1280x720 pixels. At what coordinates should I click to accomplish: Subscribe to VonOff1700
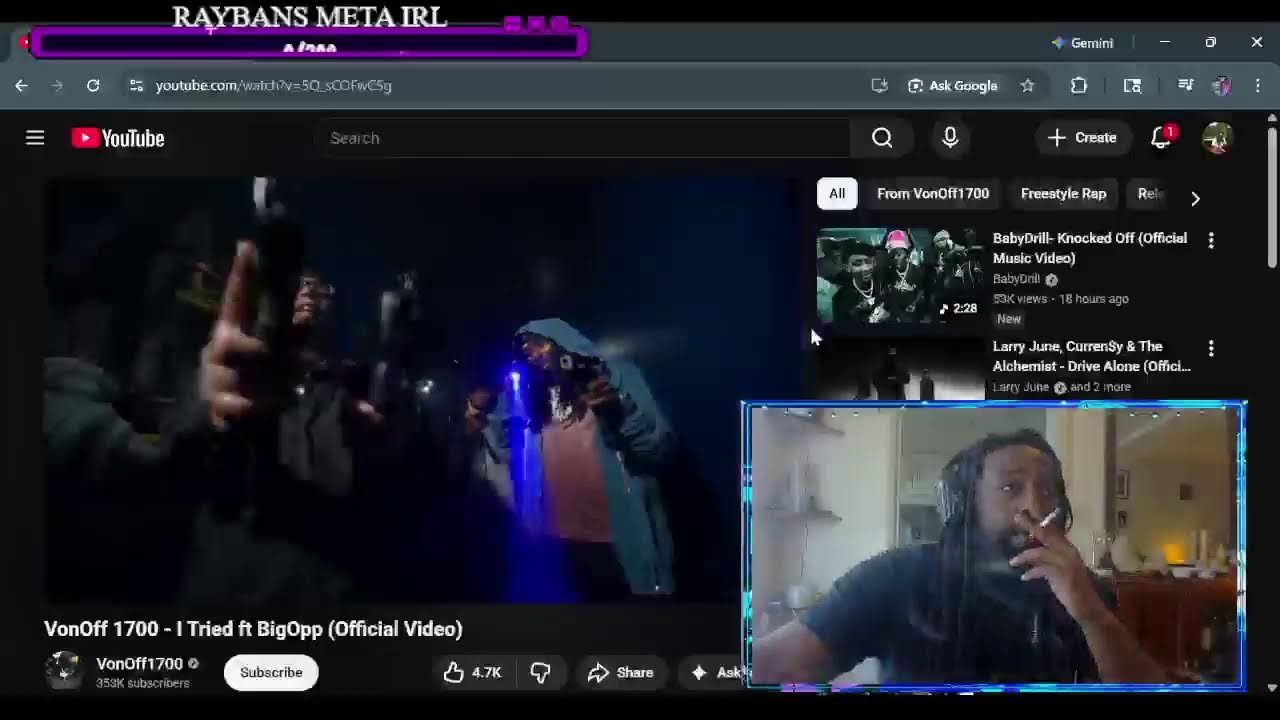[x=271, y=672]
